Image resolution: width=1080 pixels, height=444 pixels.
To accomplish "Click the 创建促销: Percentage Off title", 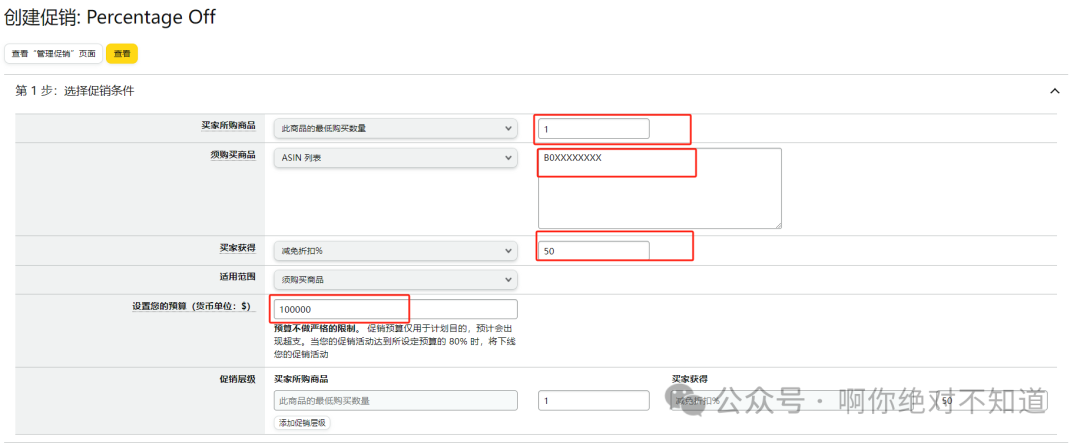I will 110,17.
